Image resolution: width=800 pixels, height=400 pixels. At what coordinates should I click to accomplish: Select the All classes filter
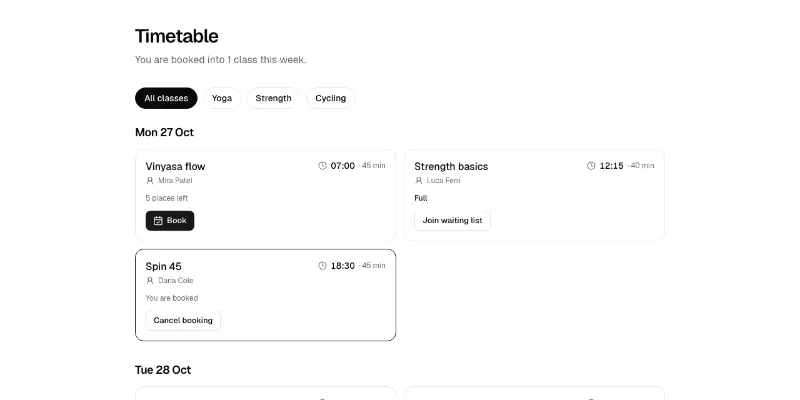click(x=166, y=98)
